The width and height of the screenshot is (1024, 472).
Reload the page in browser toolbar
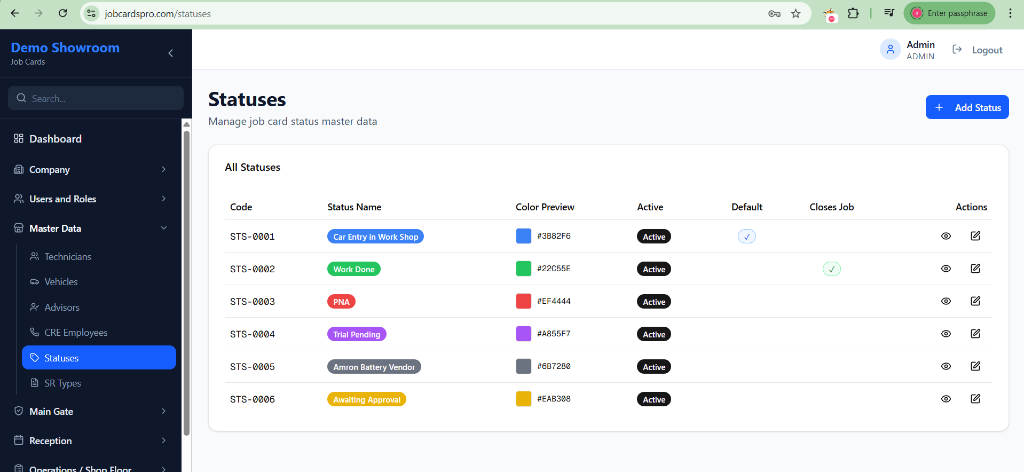63,13
